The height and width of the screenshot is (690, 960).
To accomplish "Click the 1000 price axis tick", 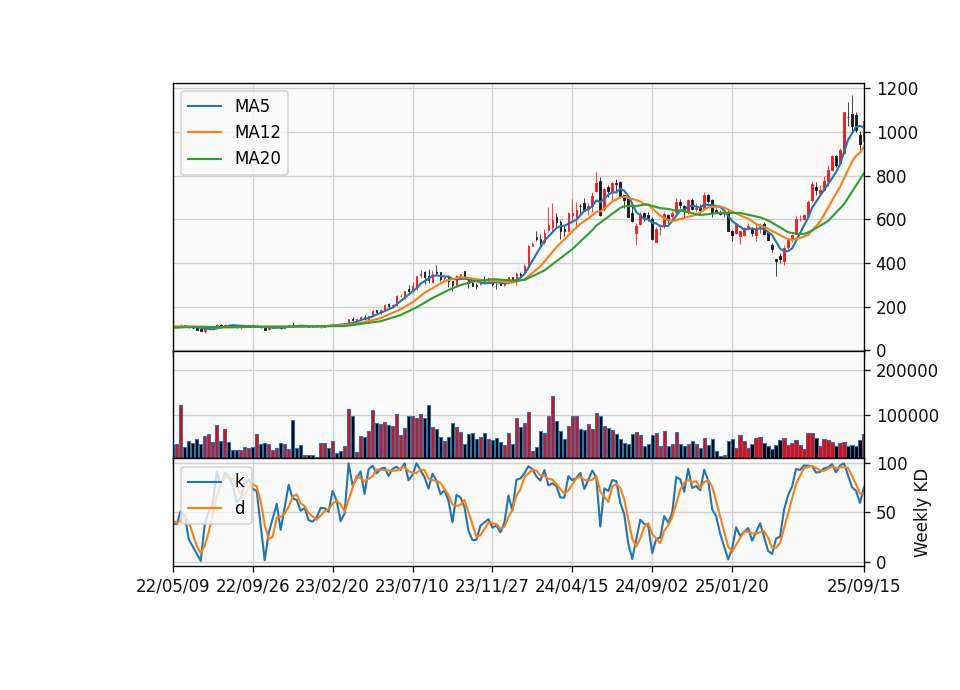I will pos(898,133).
